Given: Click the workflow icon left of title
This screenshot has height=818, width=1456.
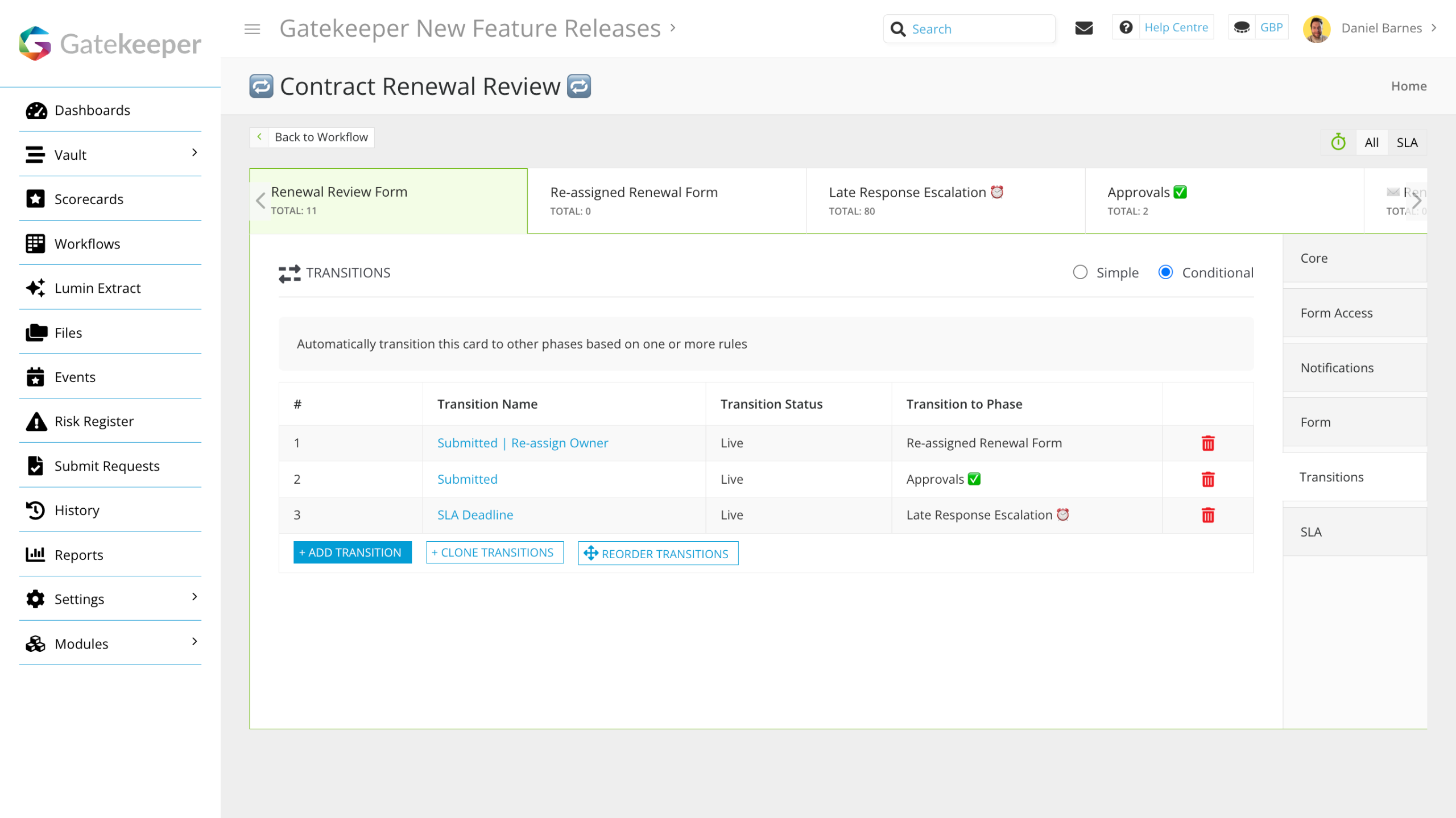Looking at the screenshot, I should pyautogui.click(x=261, y=86).
